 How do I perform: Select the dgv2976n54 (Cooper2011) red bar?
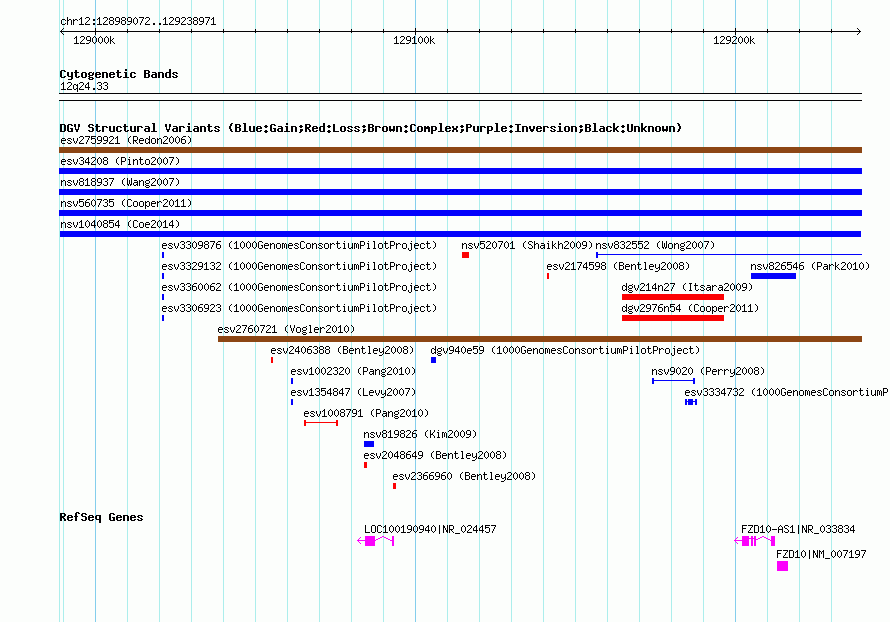[x=673, y=318]
